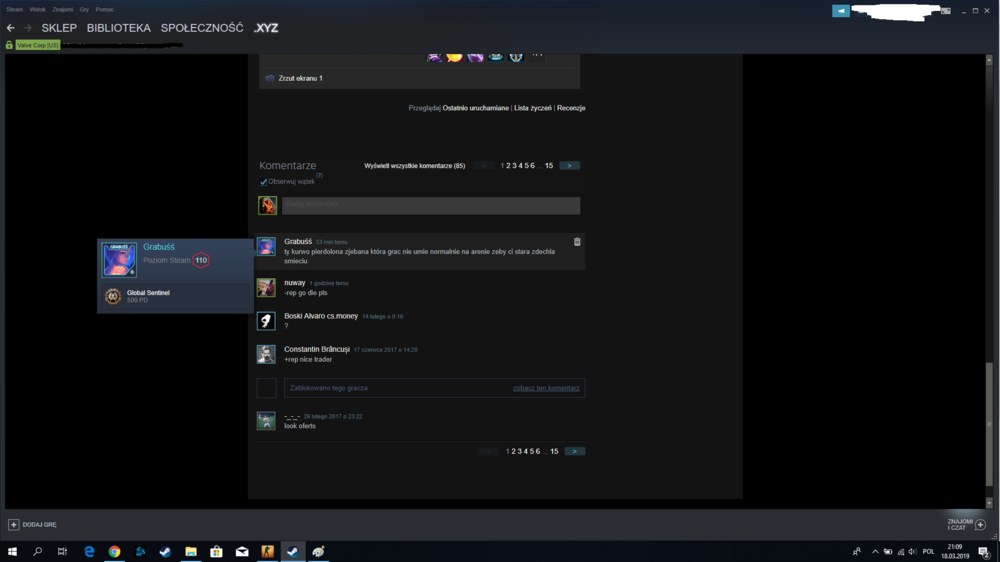The width and height of the screenshot is (1000, 562).
Task: Click the page vertical scrollbar thumb
Action: click(x=989, y=424)
